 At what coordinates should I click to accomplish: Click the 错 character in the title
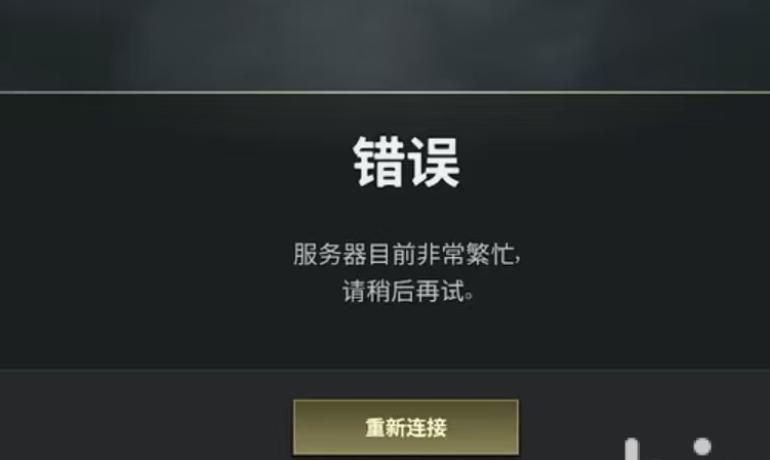pyautogui.click(x=379, y=162)
